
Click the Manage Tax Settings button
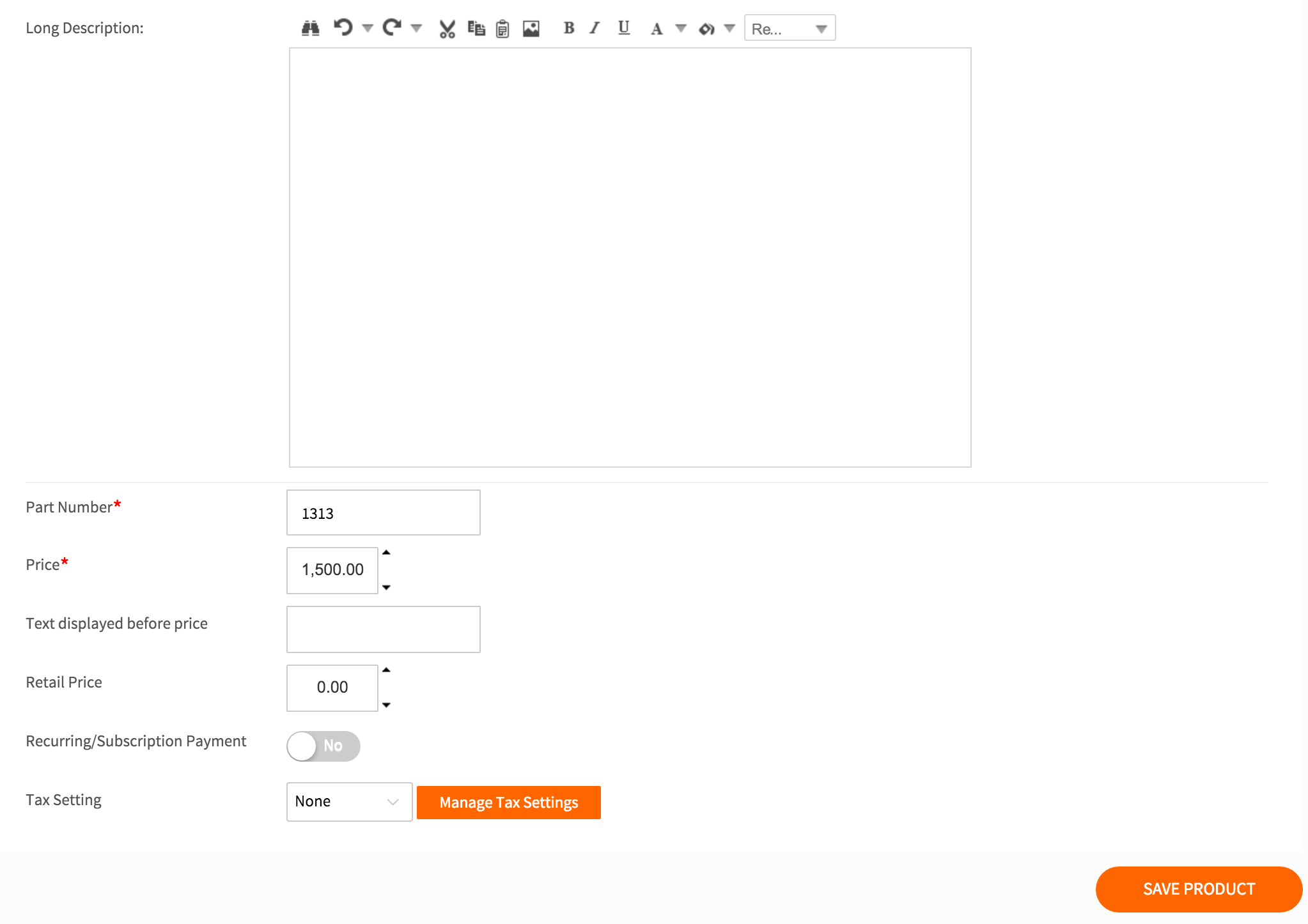point(509,802)
